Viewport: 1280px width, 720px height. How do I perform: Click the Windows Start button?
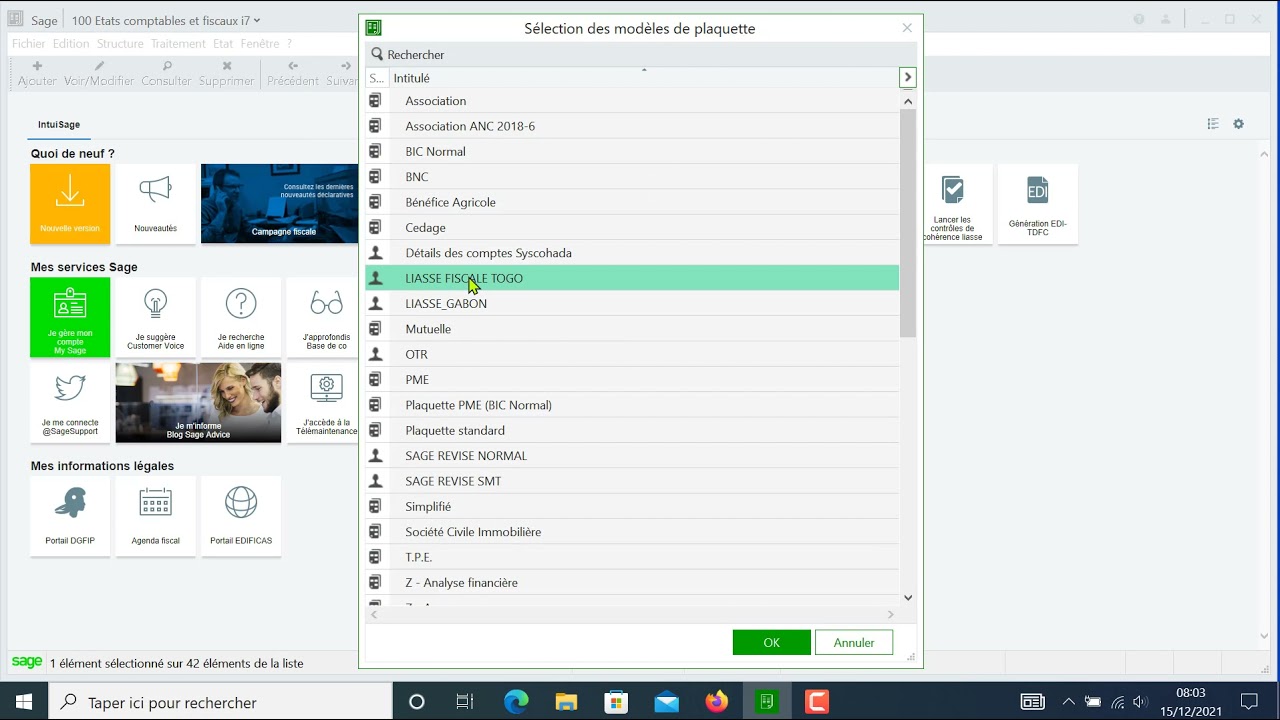[x=24, y=702]
